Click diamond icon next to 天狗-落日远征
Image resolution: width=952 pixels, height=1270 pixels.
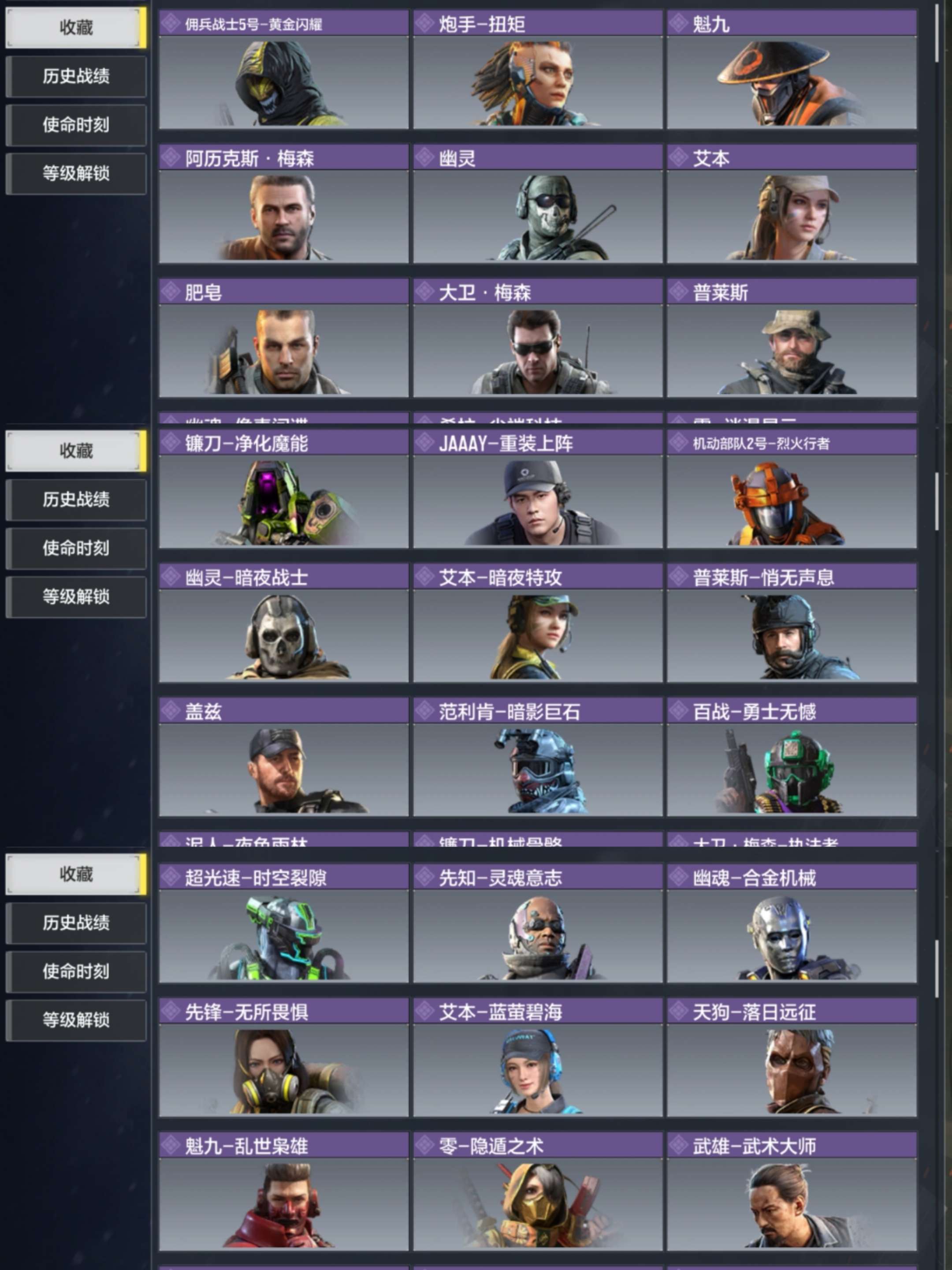tap(678, 1011)
